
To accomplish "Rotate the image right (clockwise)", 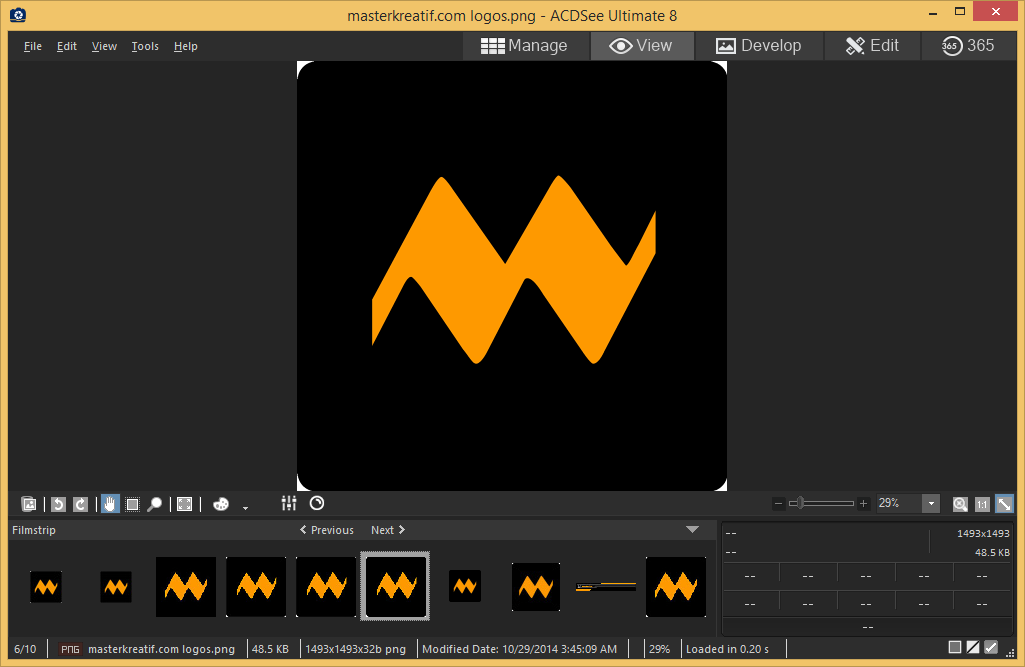I will pos(80,504).
